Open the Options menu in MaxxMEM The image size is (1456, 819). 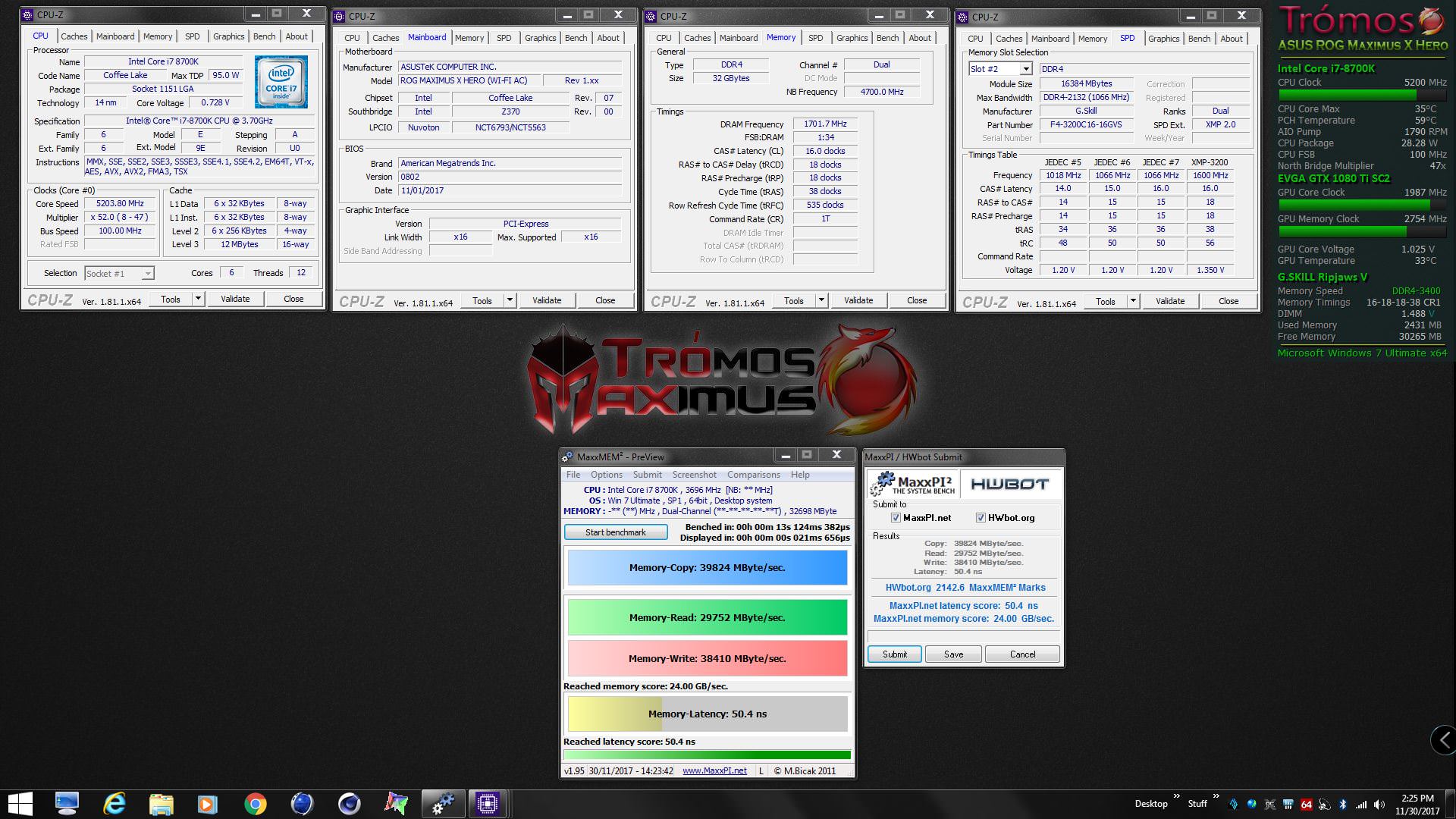click(607, 475)
